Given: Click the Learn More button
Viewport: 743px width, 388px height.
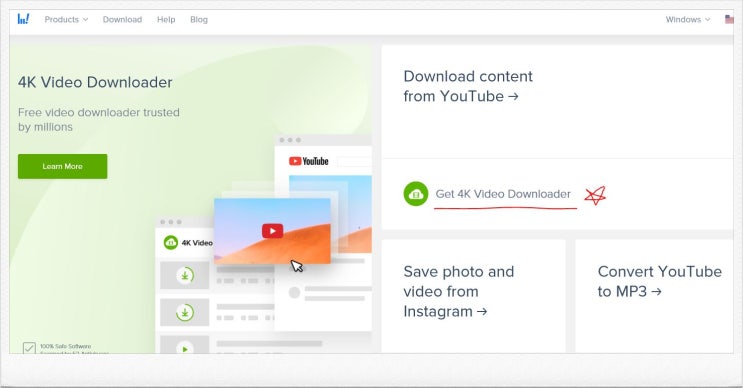Looking at the screenshot, I should pos(63,166).
